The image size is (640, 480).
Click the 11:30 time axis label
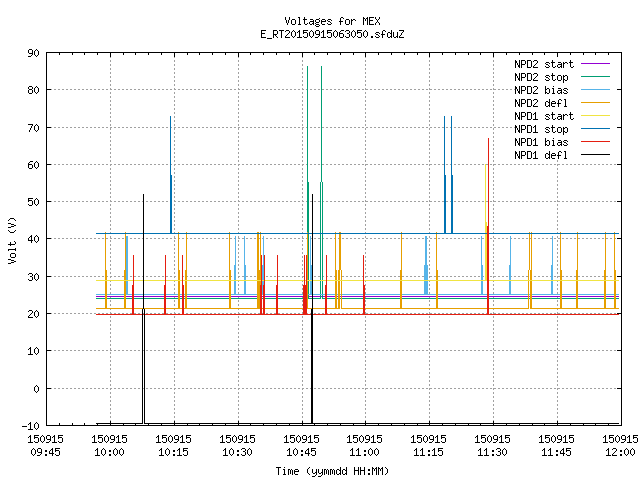click(492, 452)
